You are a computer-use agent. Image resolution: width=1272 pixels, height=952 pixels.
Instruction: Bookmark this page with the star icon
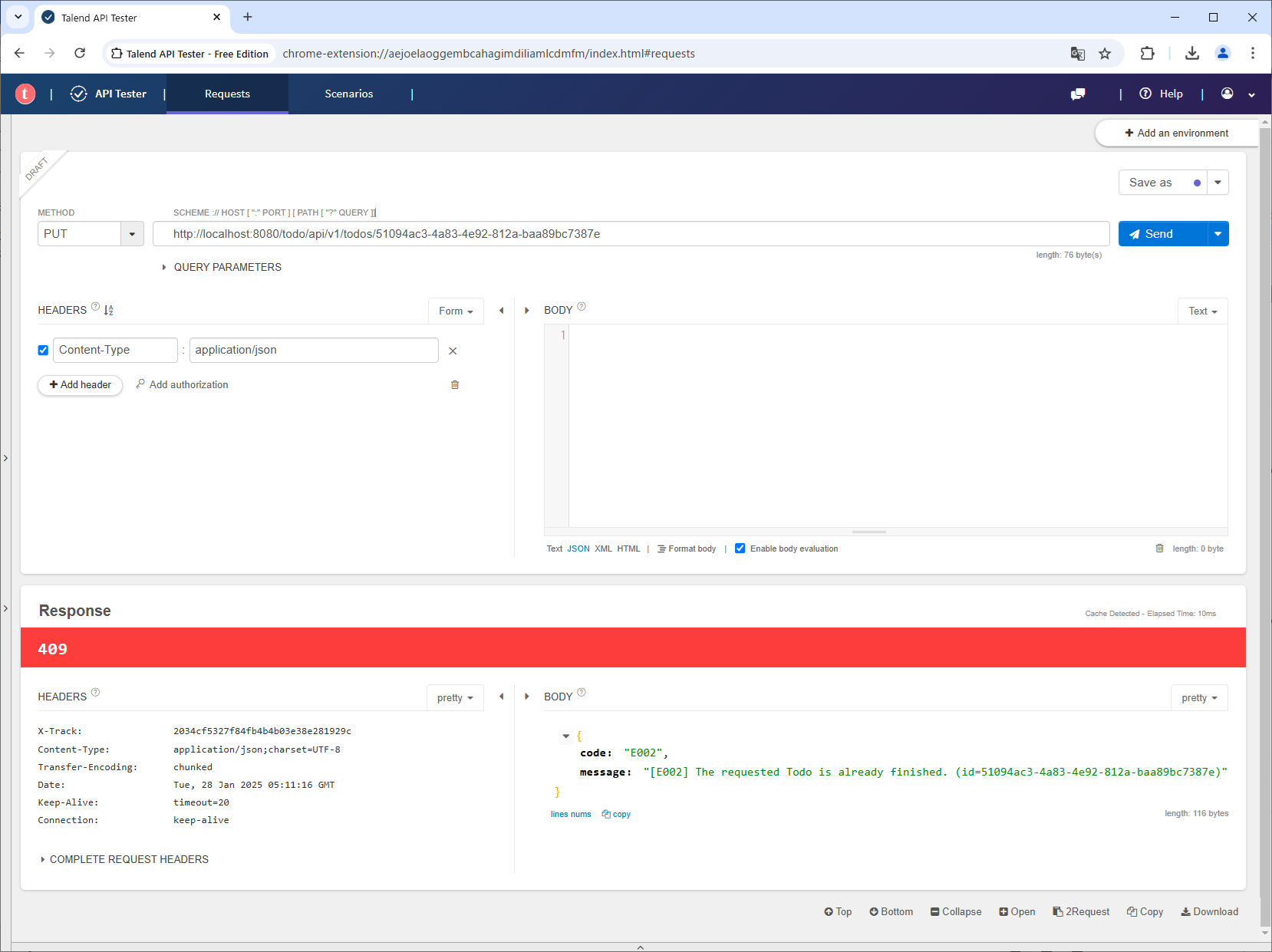coord(1105,54)
